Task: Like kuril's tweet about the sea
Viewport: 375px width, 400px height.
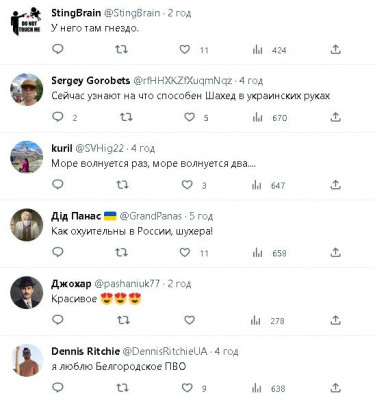Action: tap(187, 185)
